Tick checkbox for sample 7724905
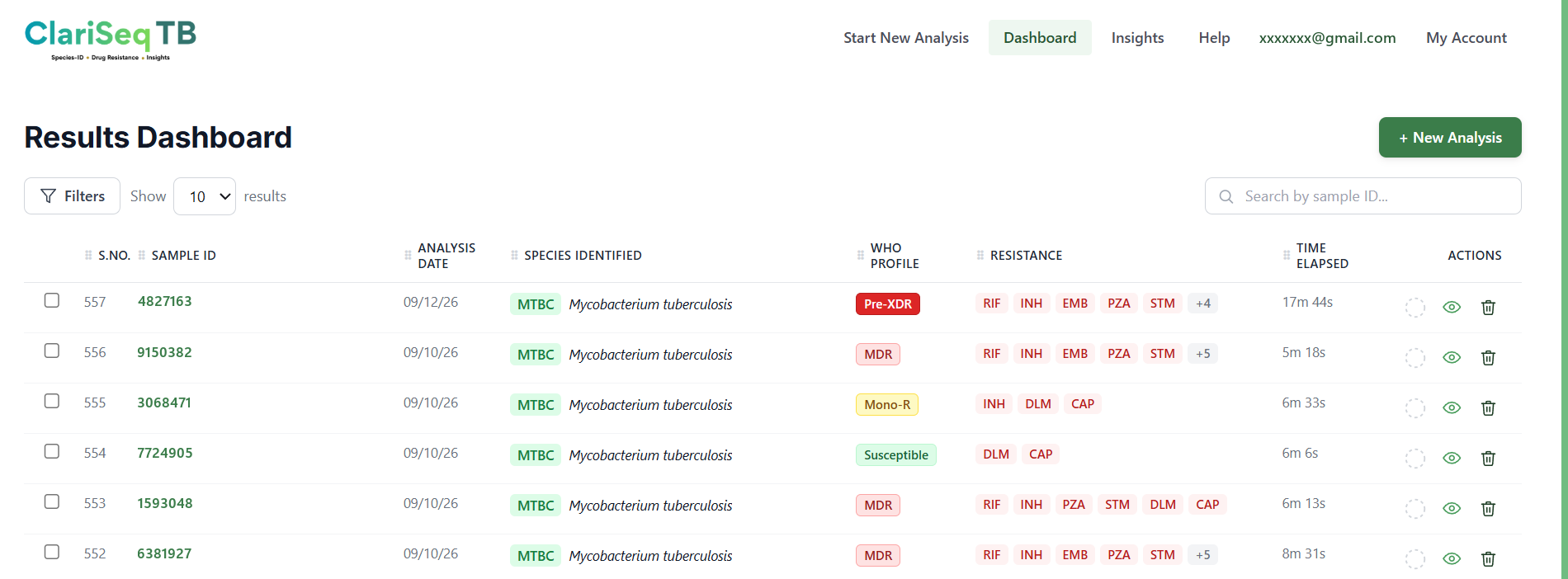This screenshot has height=579, width=1568. click(x=52, y=451)
